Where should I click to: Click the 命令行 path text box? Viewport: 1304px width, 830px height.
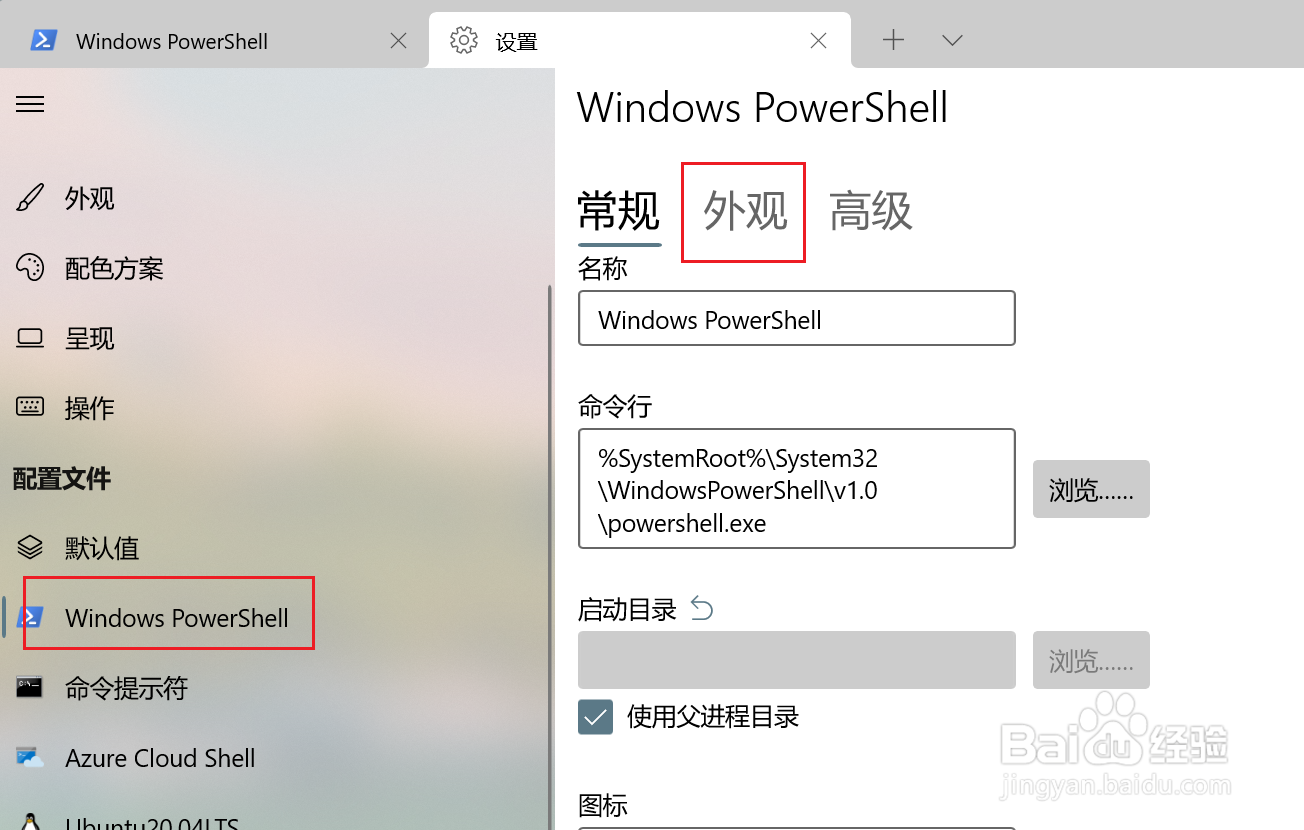coord(797,489)
